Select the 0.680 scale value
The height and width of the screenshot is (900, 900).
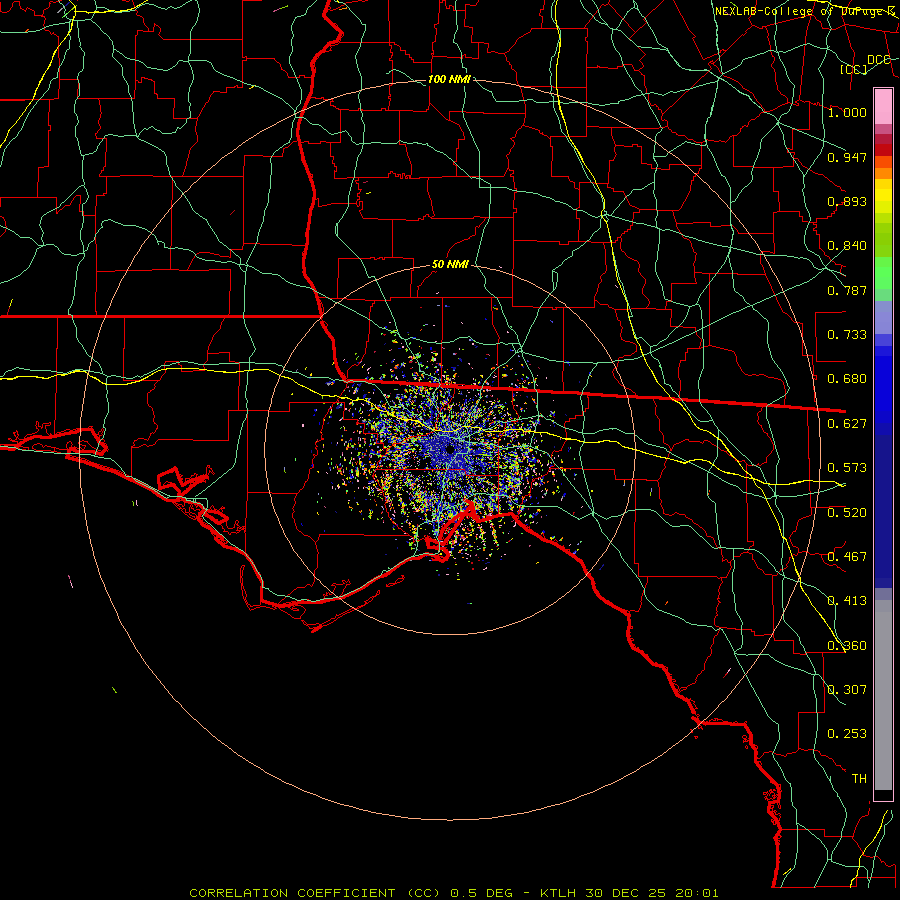coord(847,379)
